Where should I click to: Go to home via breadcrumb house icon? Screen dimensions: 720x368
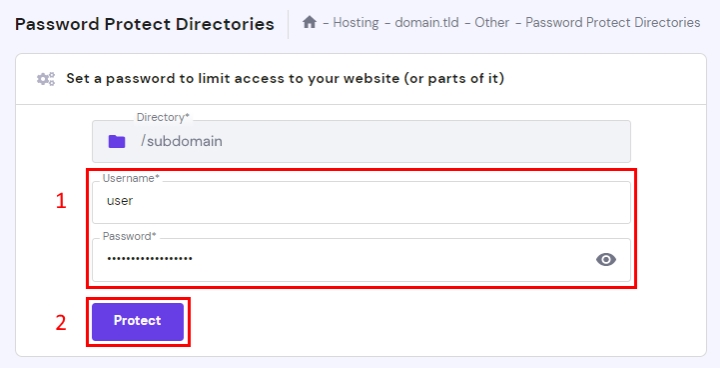(x=309, y=22)
